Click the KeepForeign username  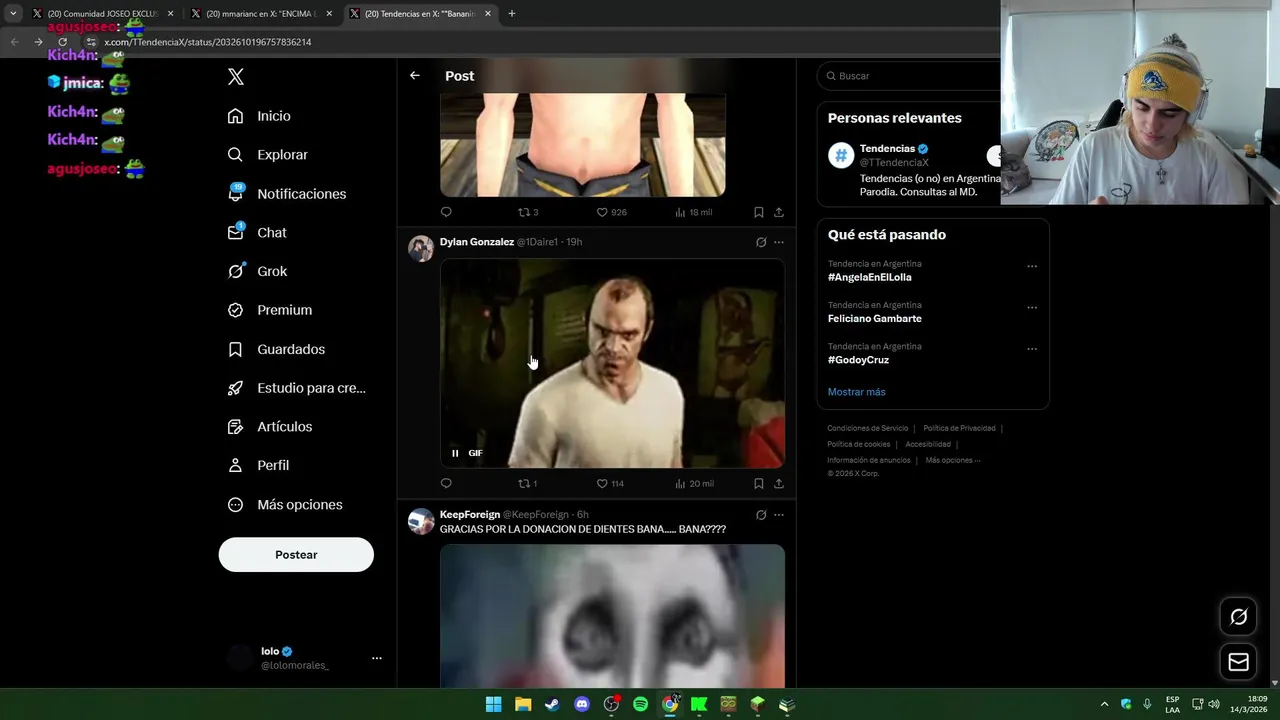470,515
